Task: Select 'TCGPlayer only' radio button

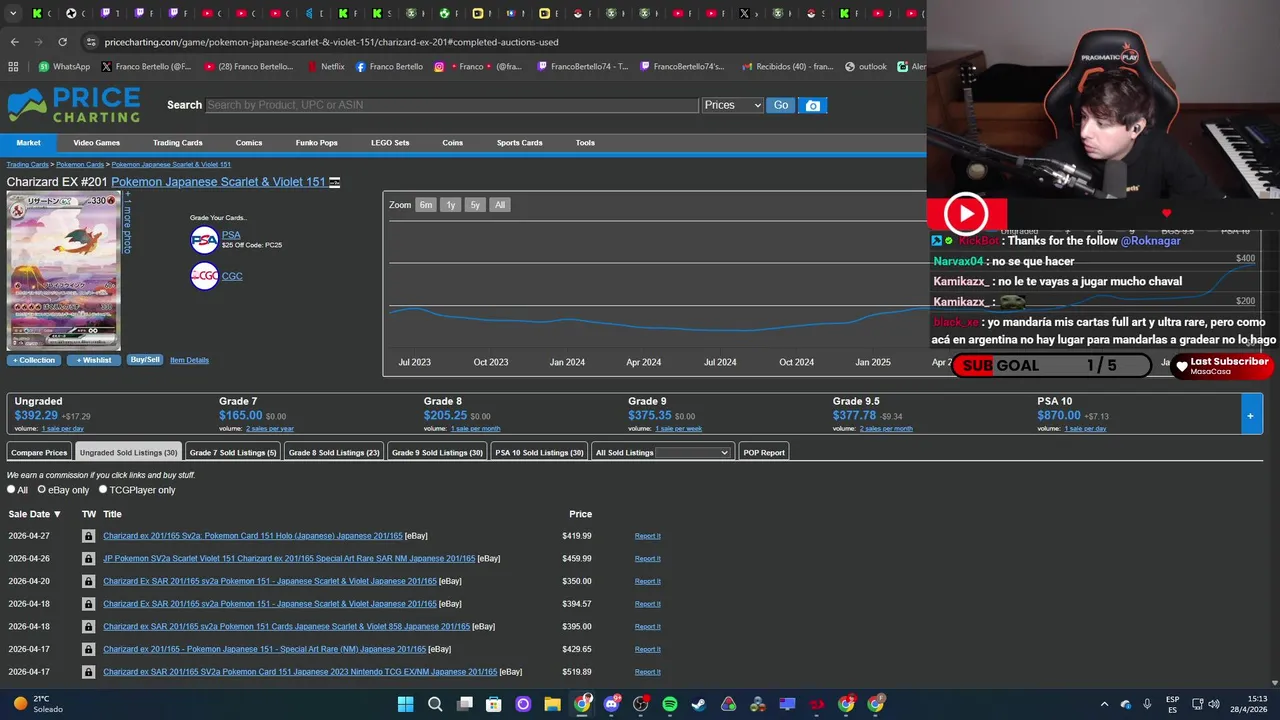Action: tap(103, 490)
